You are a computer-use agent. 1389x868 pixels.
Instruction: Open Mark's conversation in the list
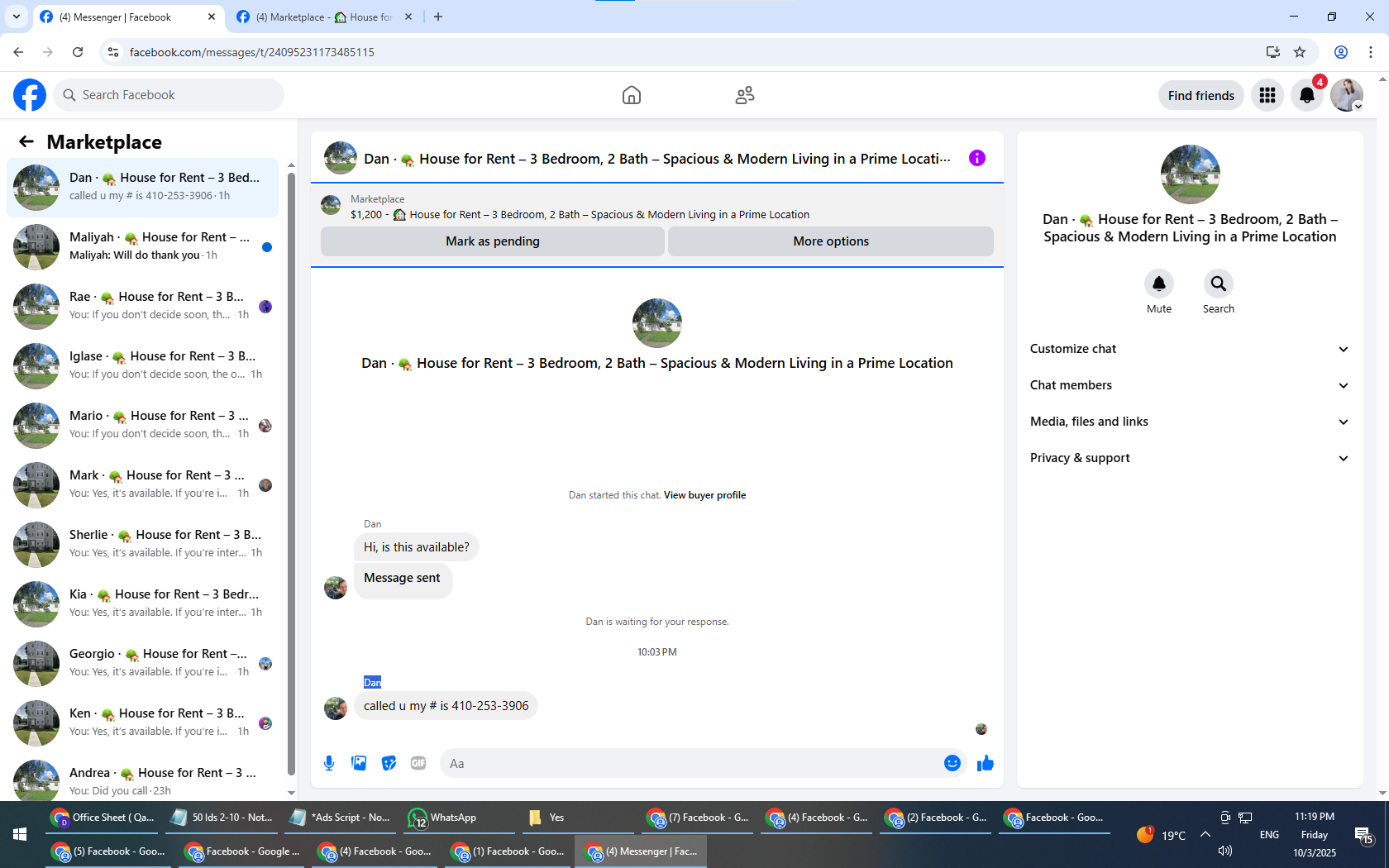click(x=143, y=485)
